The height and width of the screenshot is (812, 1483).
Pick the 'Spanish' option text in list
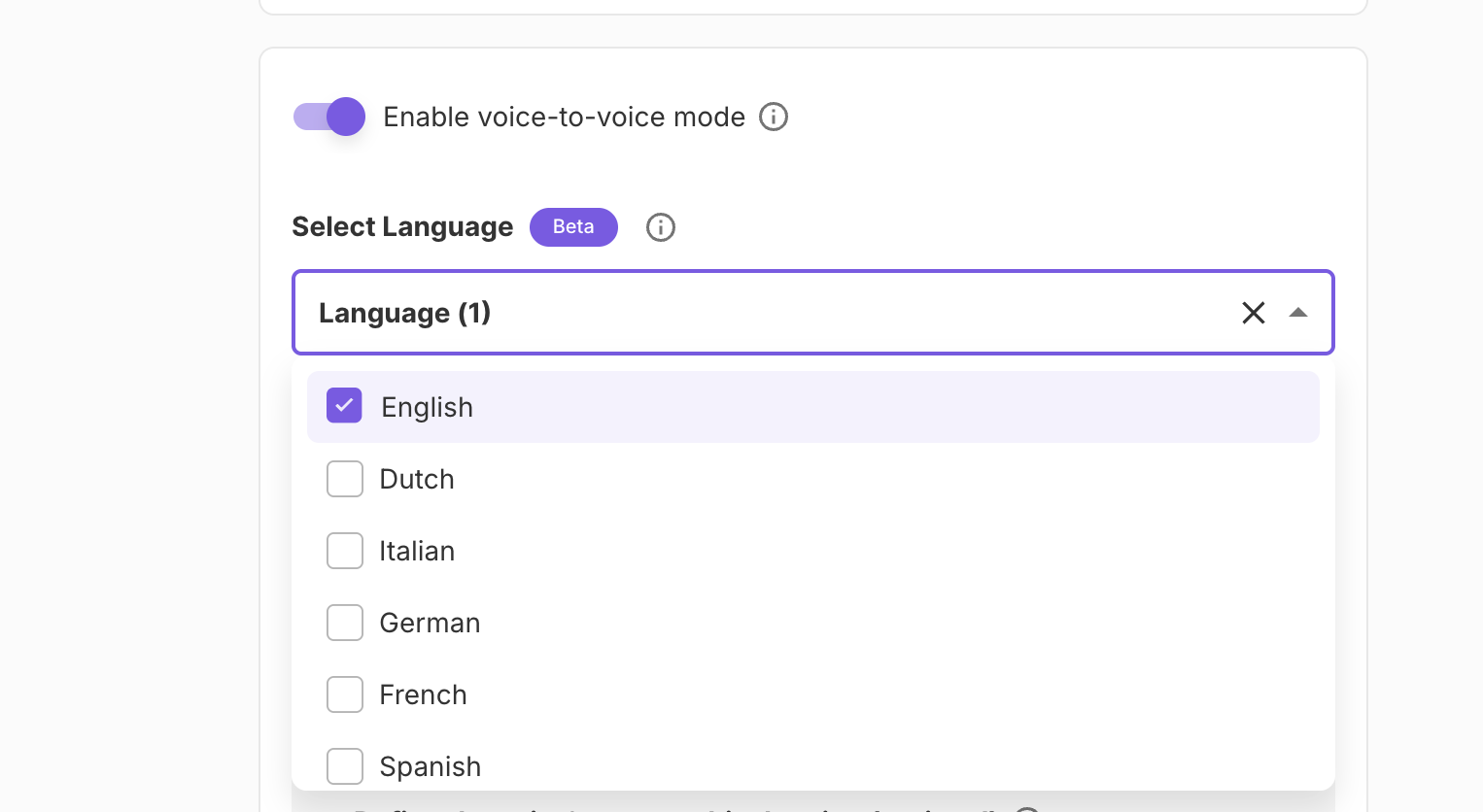(430, 766)
